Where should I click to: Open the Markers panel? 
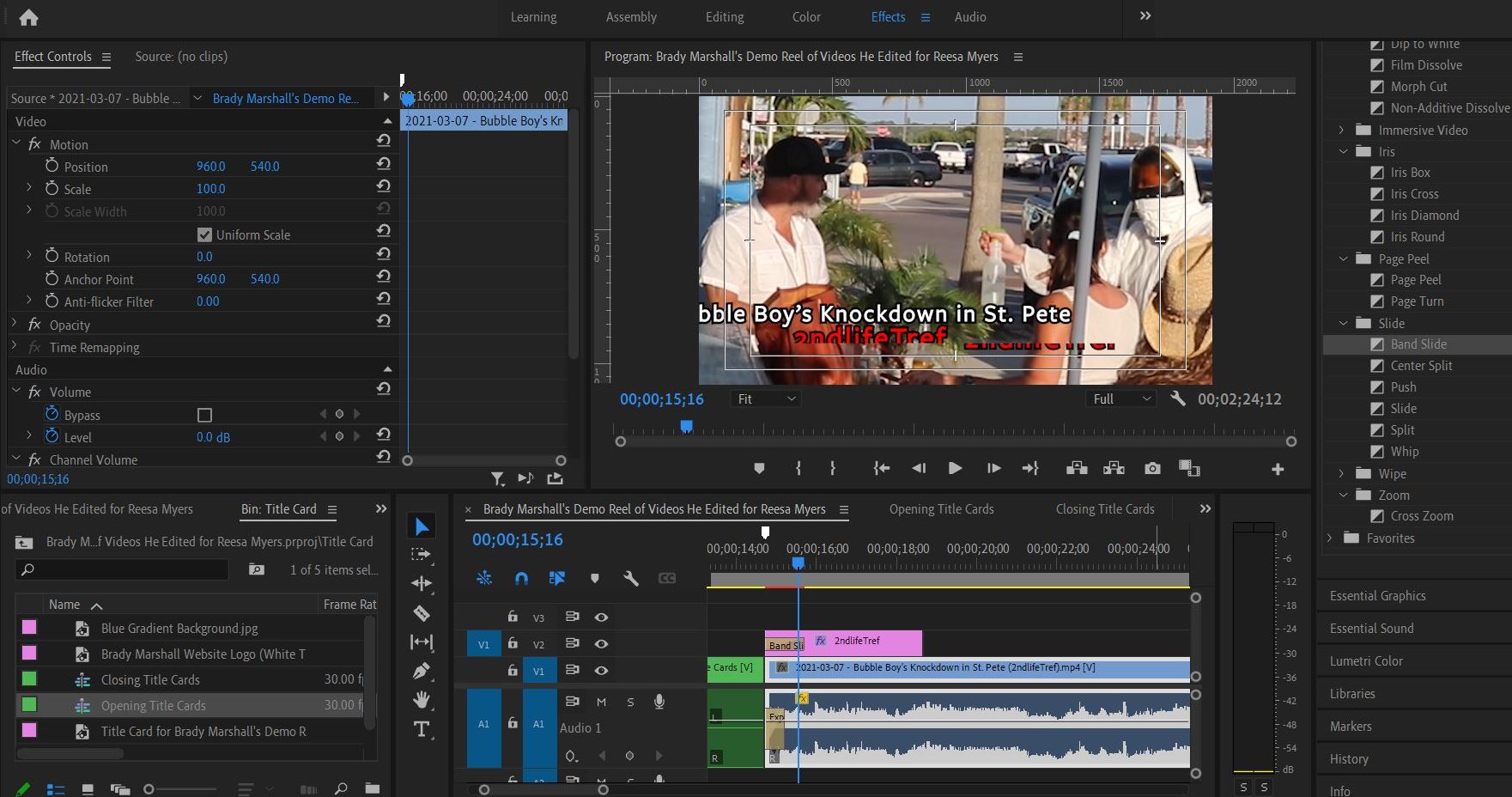click(1351, 727)
